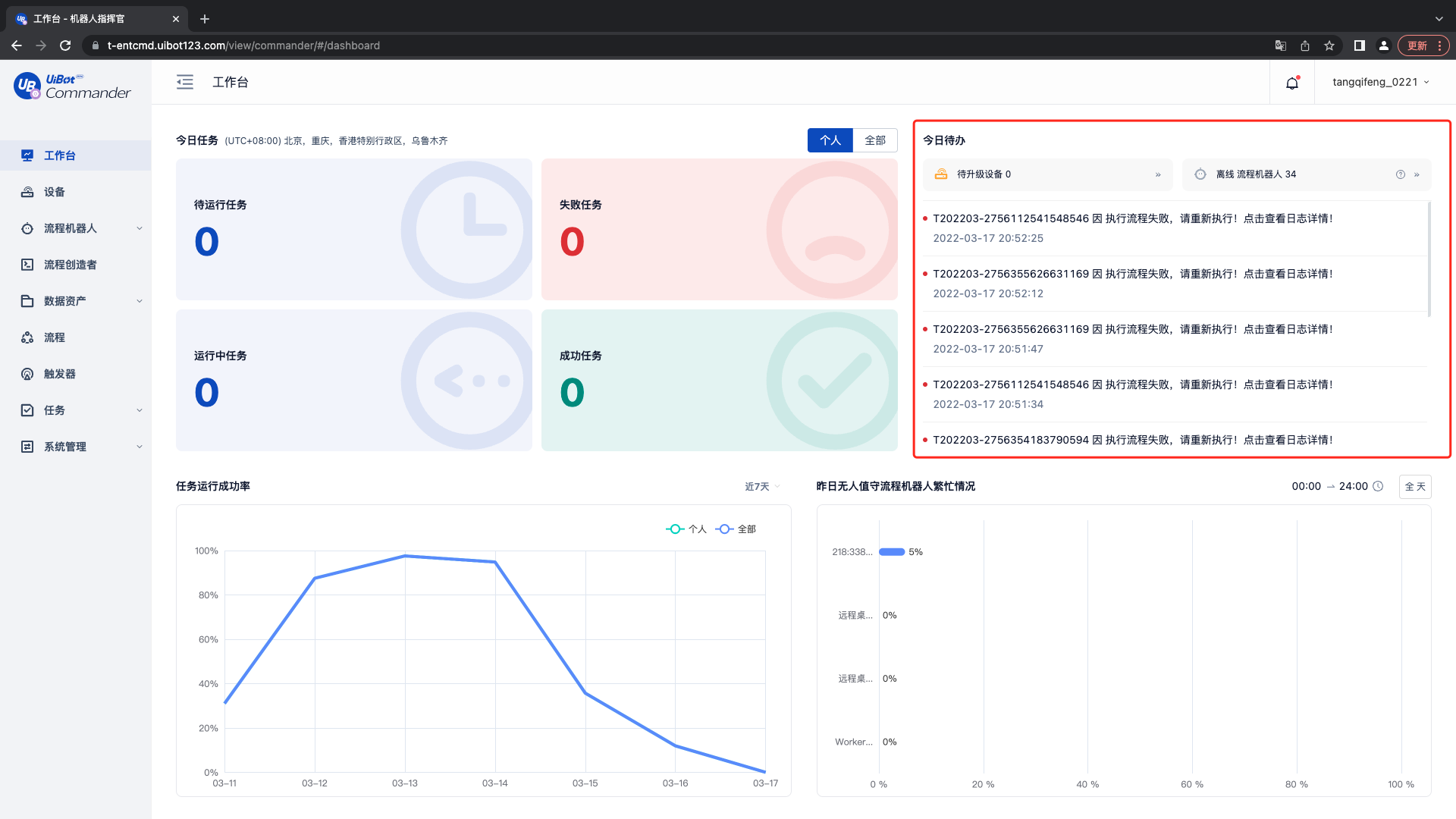Open the 近7天 time range dropdown
This screenshot has width=1456, height=819.
(762, 487)
